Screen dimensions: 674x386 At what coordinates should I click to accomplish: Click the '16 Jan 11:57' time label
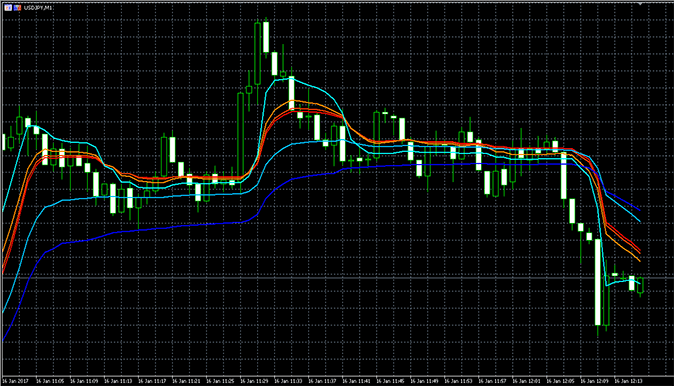[x=492, y=381]
